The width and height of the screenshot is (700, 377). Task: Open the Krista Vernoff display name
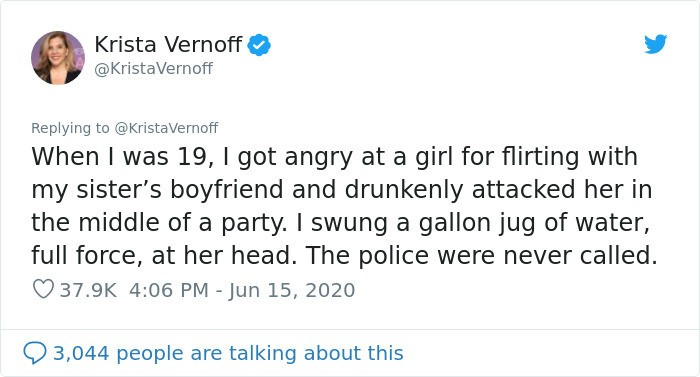(x=168, y=44)
